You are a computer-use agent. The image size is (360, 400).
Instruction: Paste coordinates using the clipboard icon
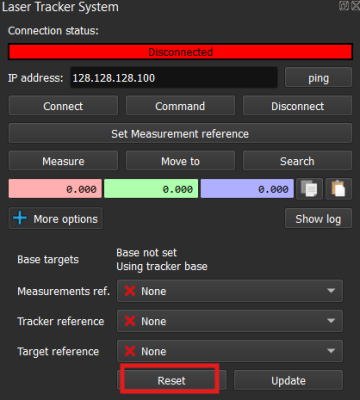tap(338, 189)
